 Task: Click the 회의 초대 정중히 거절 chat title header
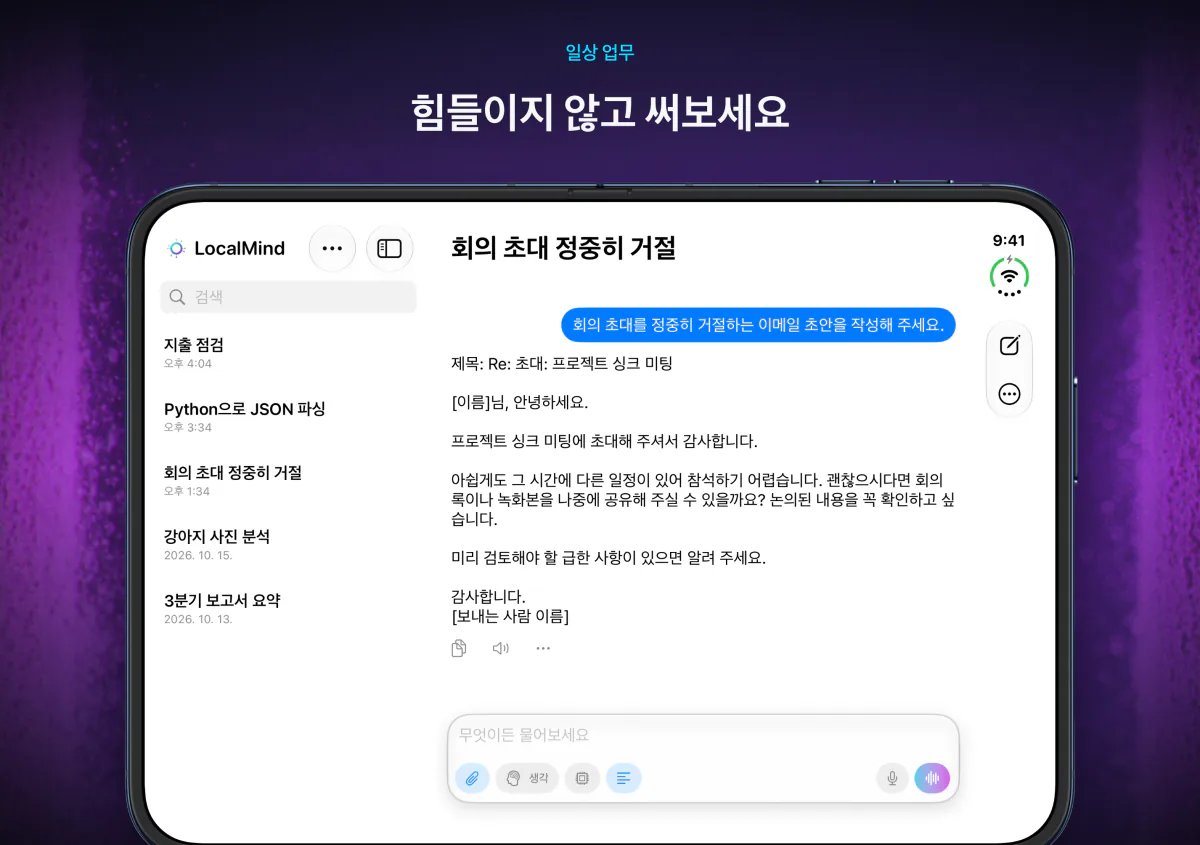click(564, 247)
